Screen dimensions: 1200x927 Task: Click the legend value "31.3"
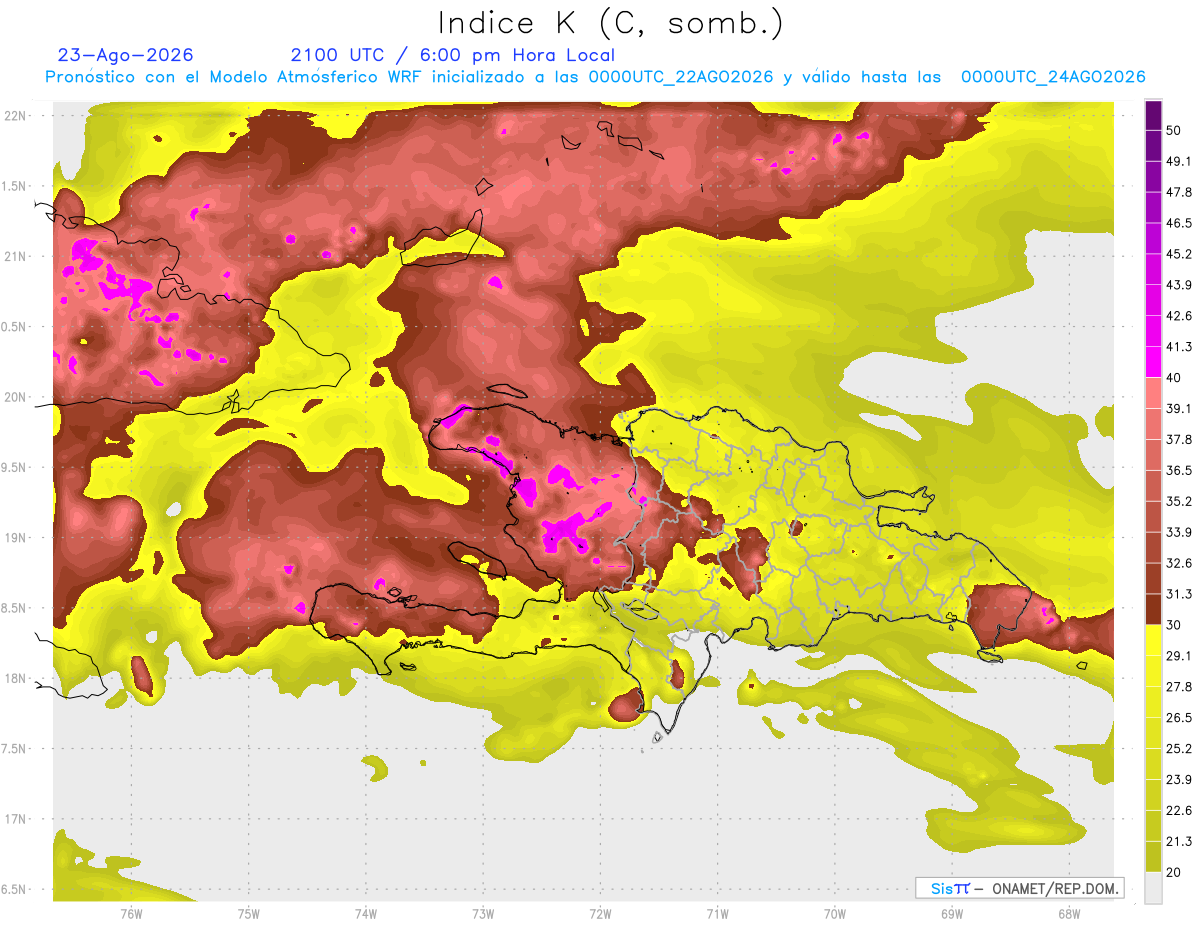coord(1178,594)
